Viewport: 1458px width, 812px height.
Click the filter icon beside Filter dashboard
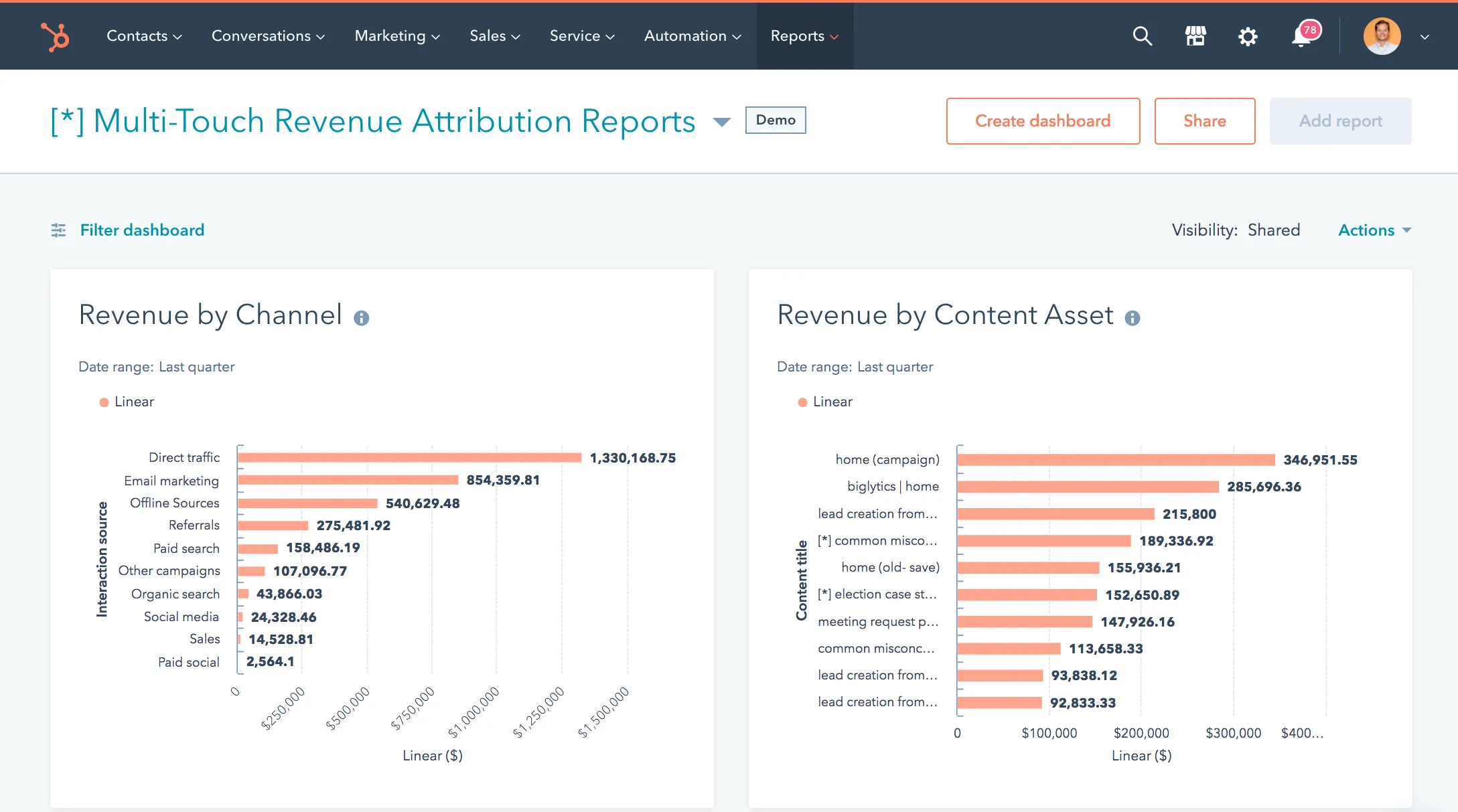[x=59, y=230]
